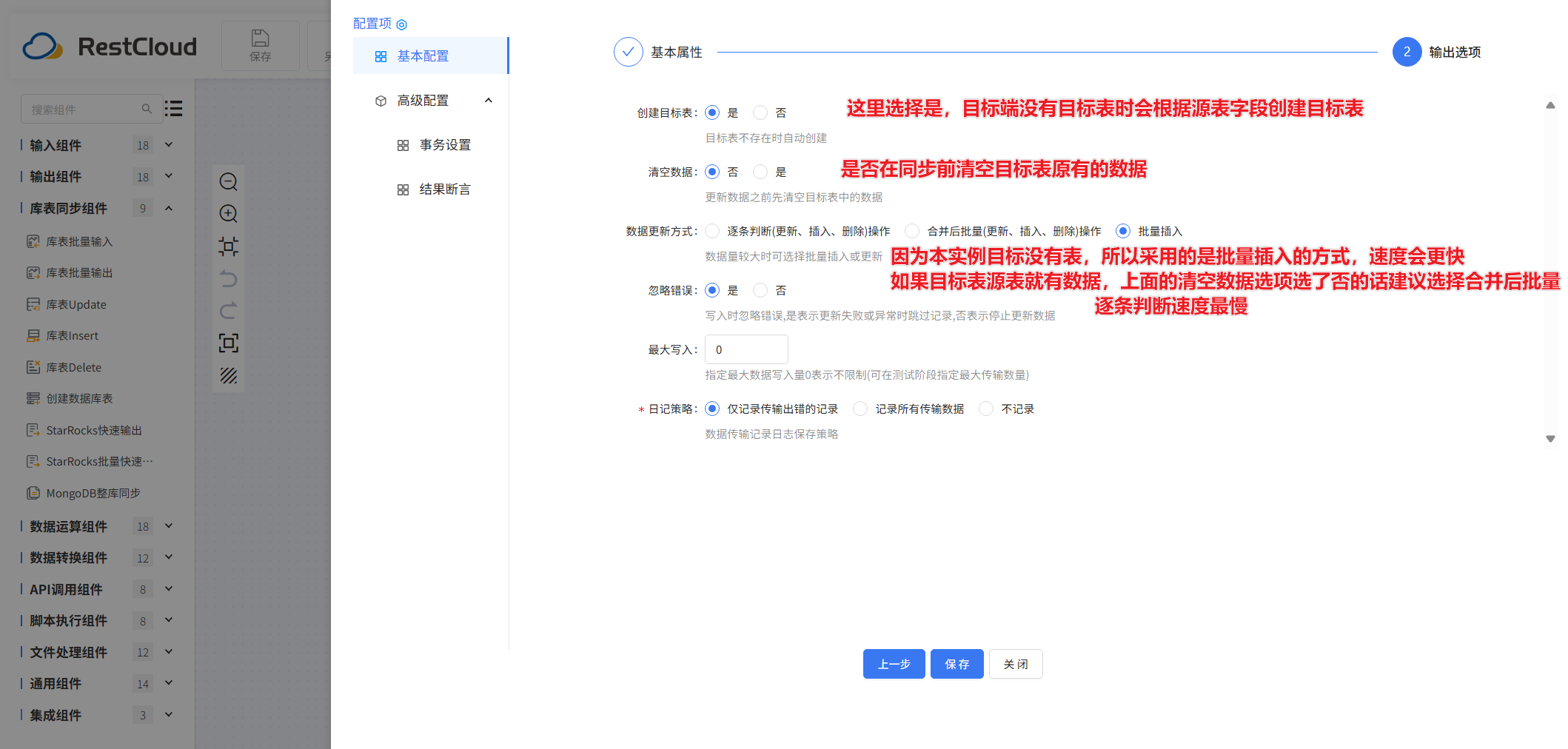
Task: Expand 数据运算组件 category
Action: 169,526
